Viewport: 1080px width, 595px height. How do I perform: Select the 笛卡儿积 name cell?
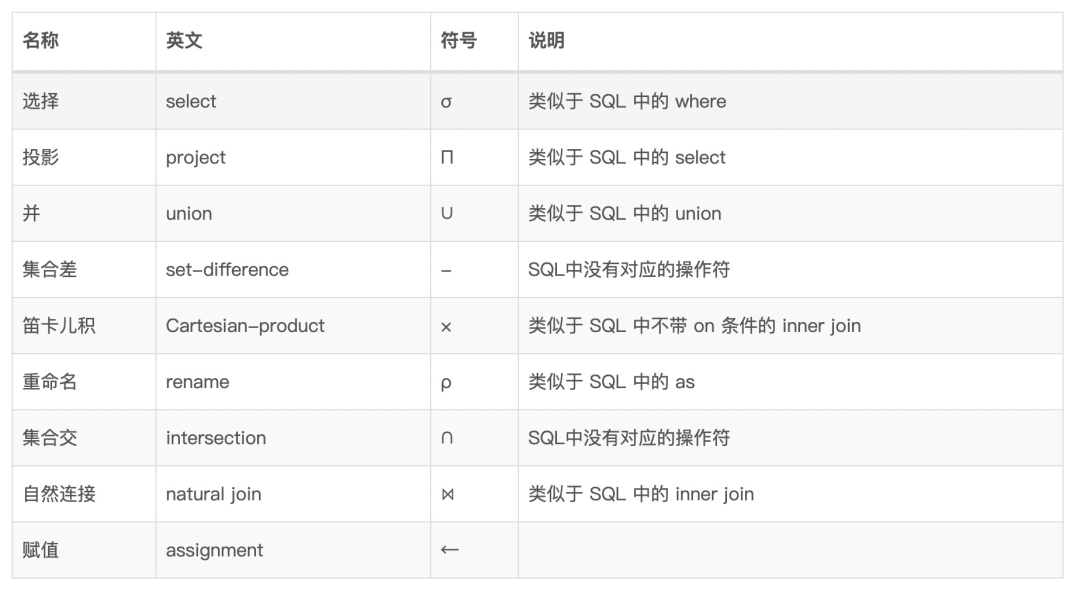[x=59, y=326]
